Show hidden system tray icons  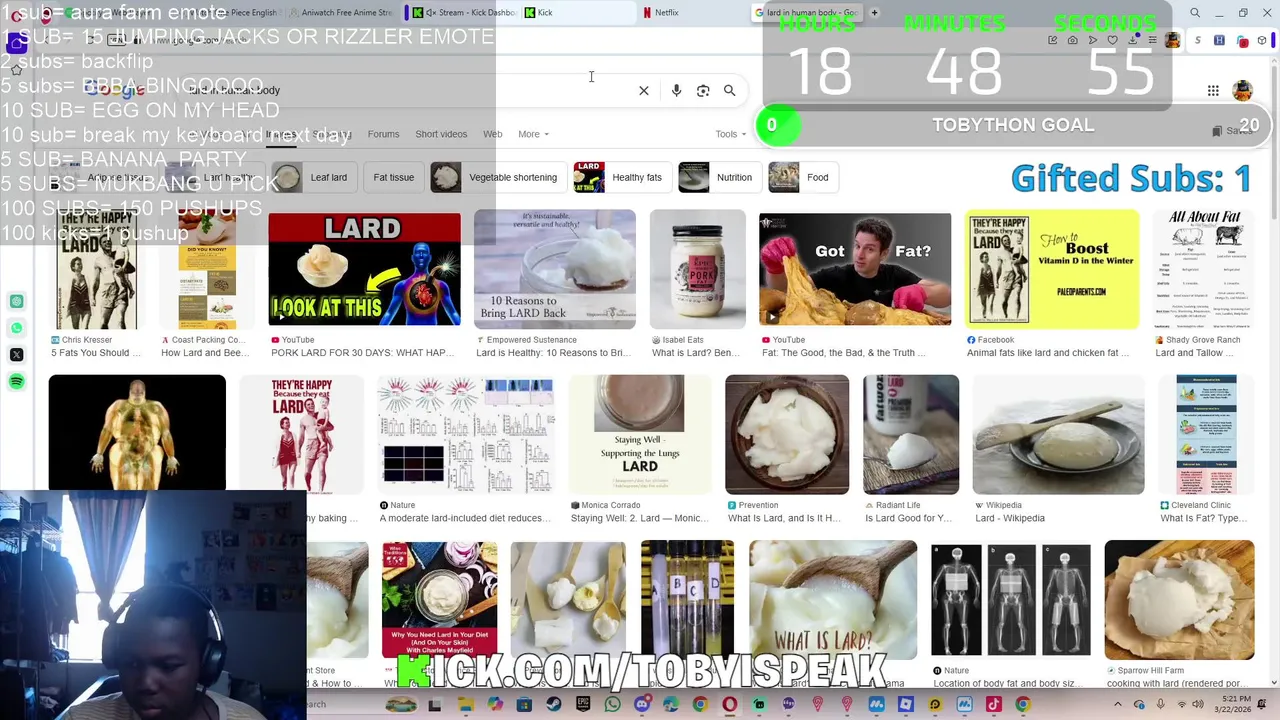click(1118, 705)
